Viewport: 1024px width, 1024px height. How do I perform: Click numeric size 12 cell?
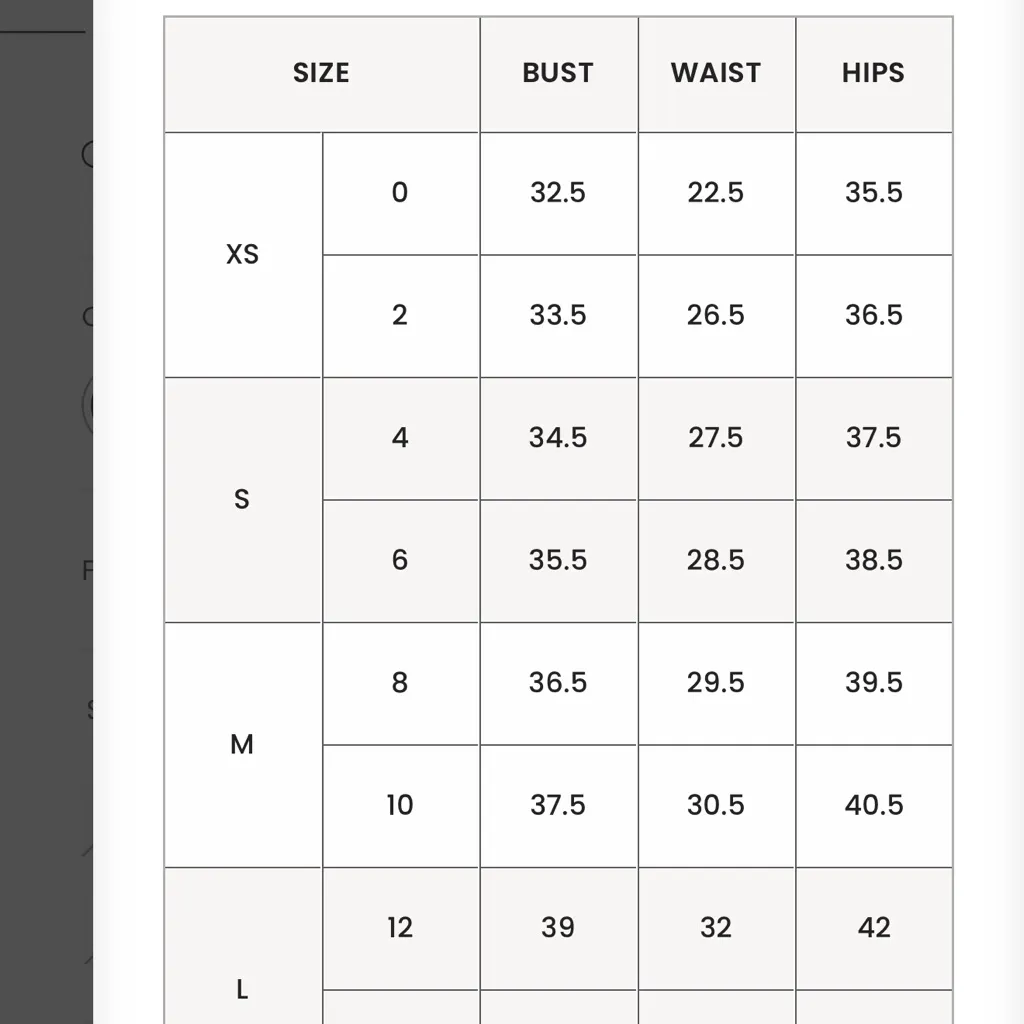[x=400, y=928]
